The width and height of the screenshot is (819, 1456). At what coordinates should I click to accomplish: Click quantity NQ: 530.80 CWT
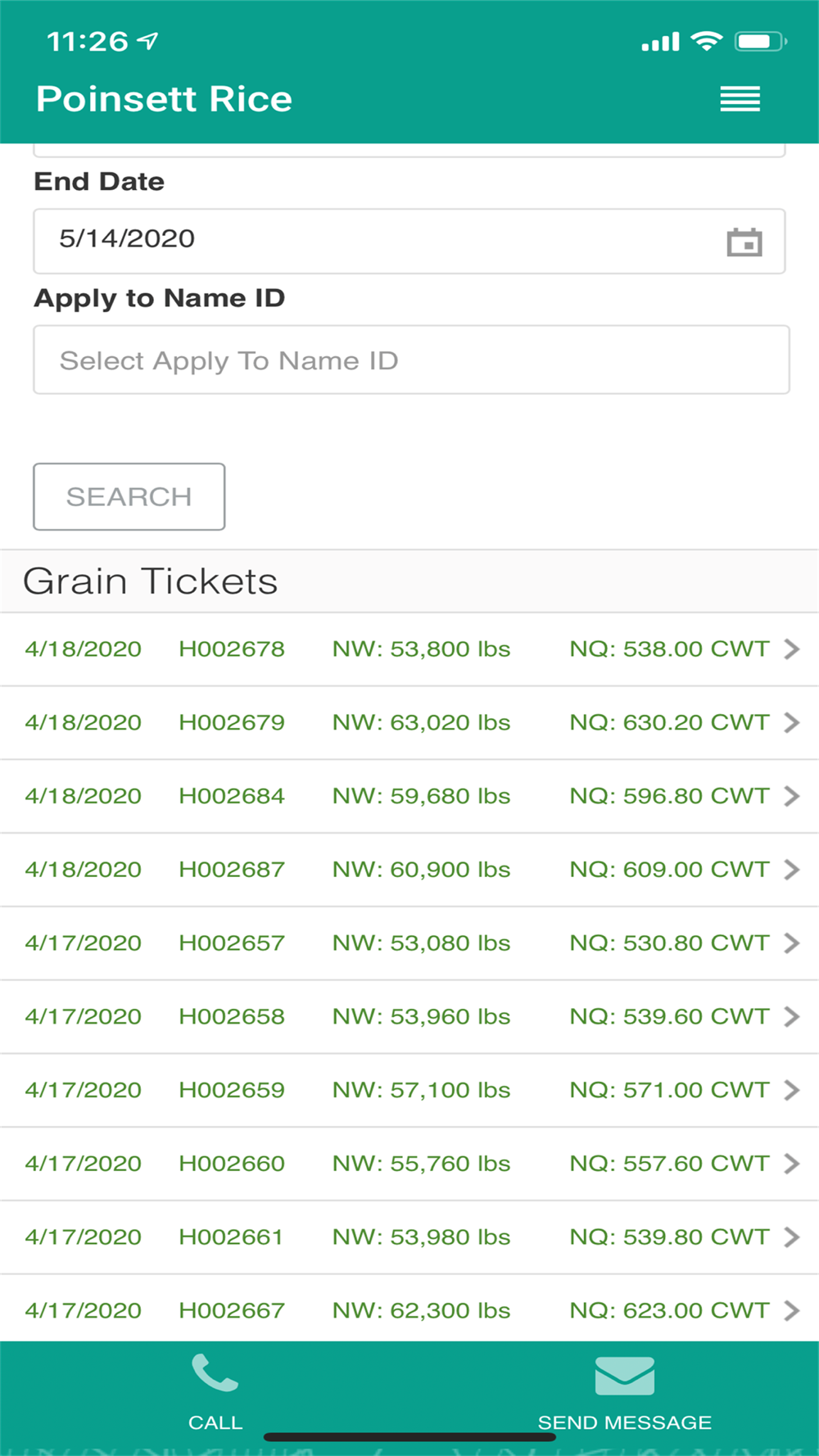669,943
